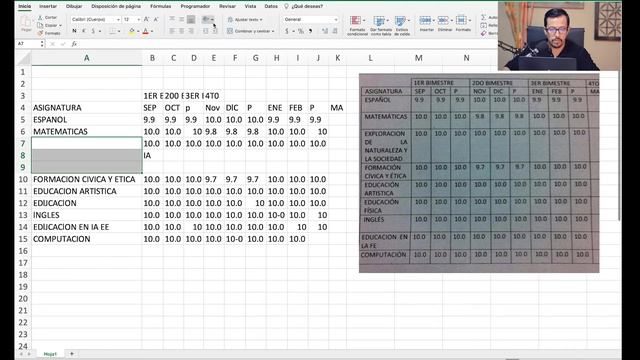
Task: Decrease font size with the smaller A icon
Action: point(156,19)
